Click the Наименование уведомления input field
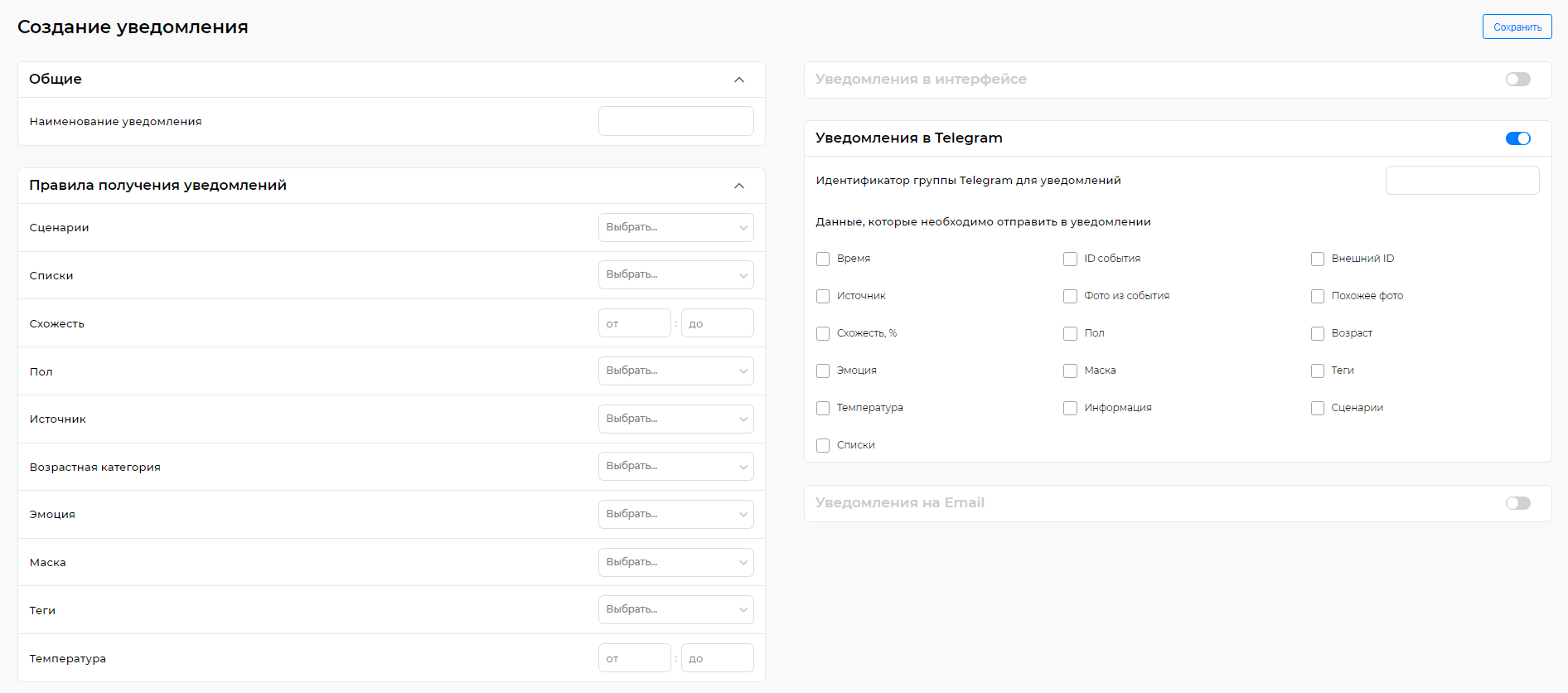 [676, 121]
